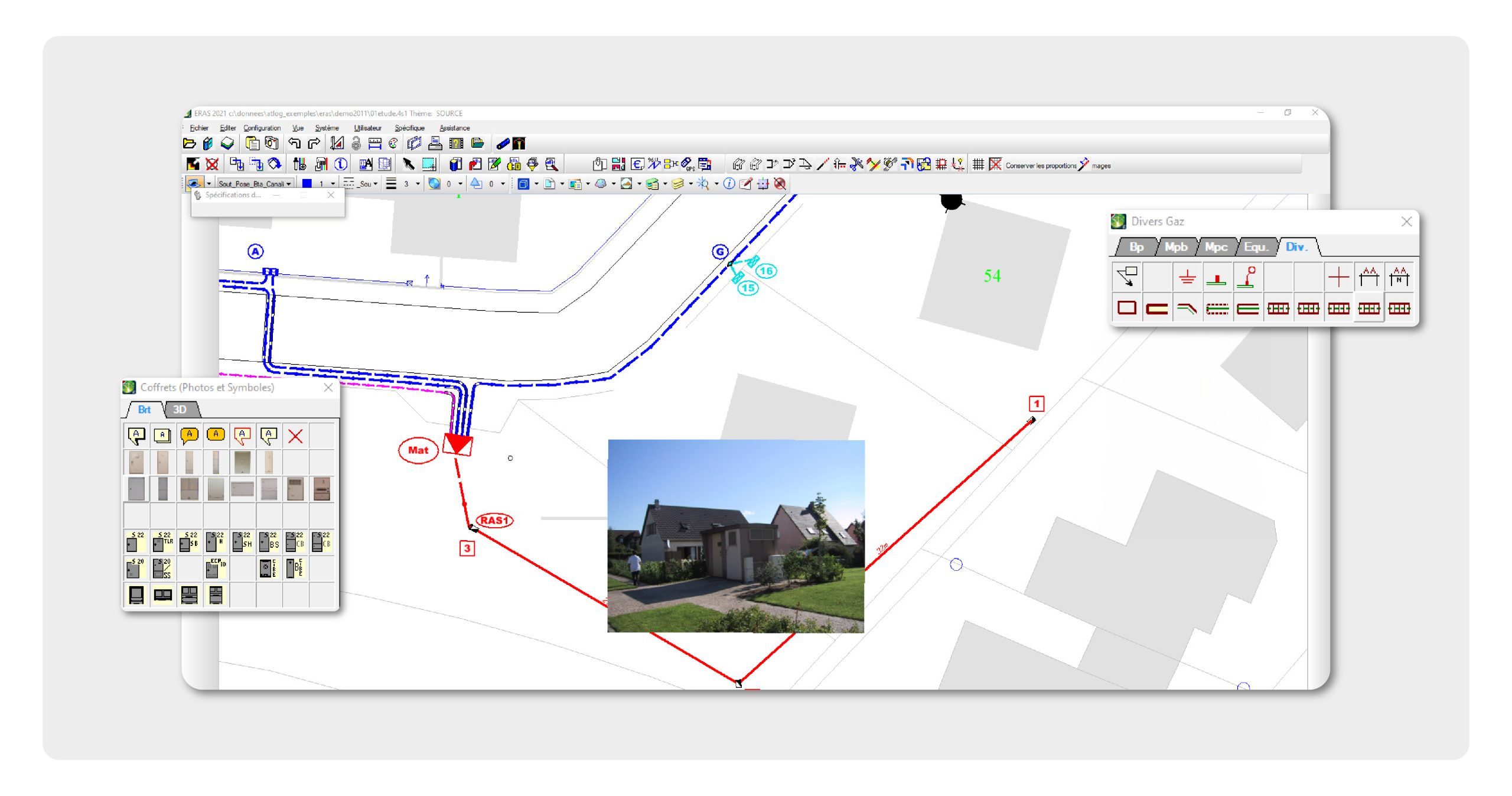Click the red X delete icon in Coffrets
This screenshot has width=1512, height=796.
[x=295, y=436]
